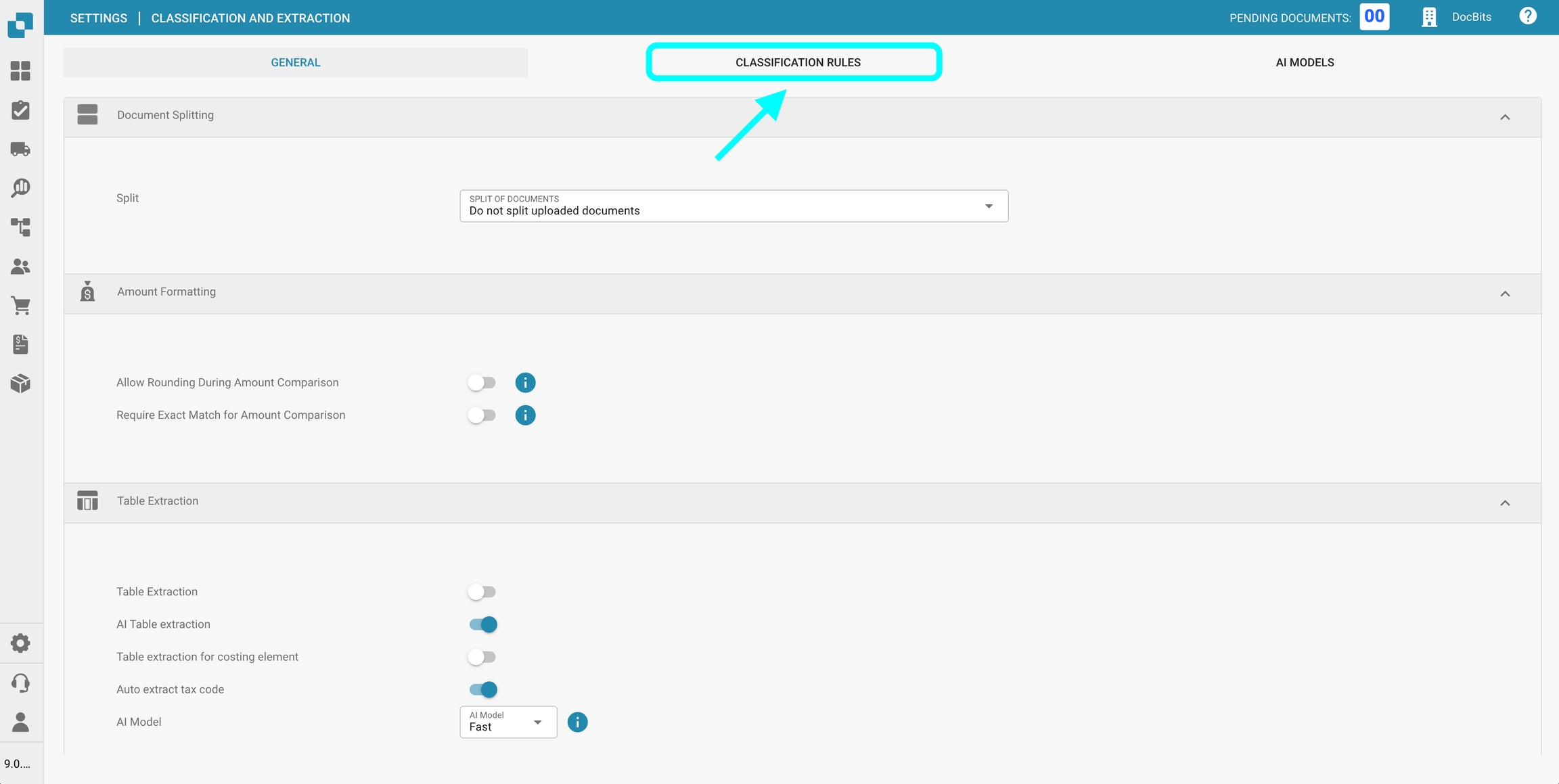Switch to the Classification Rules tab
The height and width of the screenshot is (784, 1559).
click(797, 62)
